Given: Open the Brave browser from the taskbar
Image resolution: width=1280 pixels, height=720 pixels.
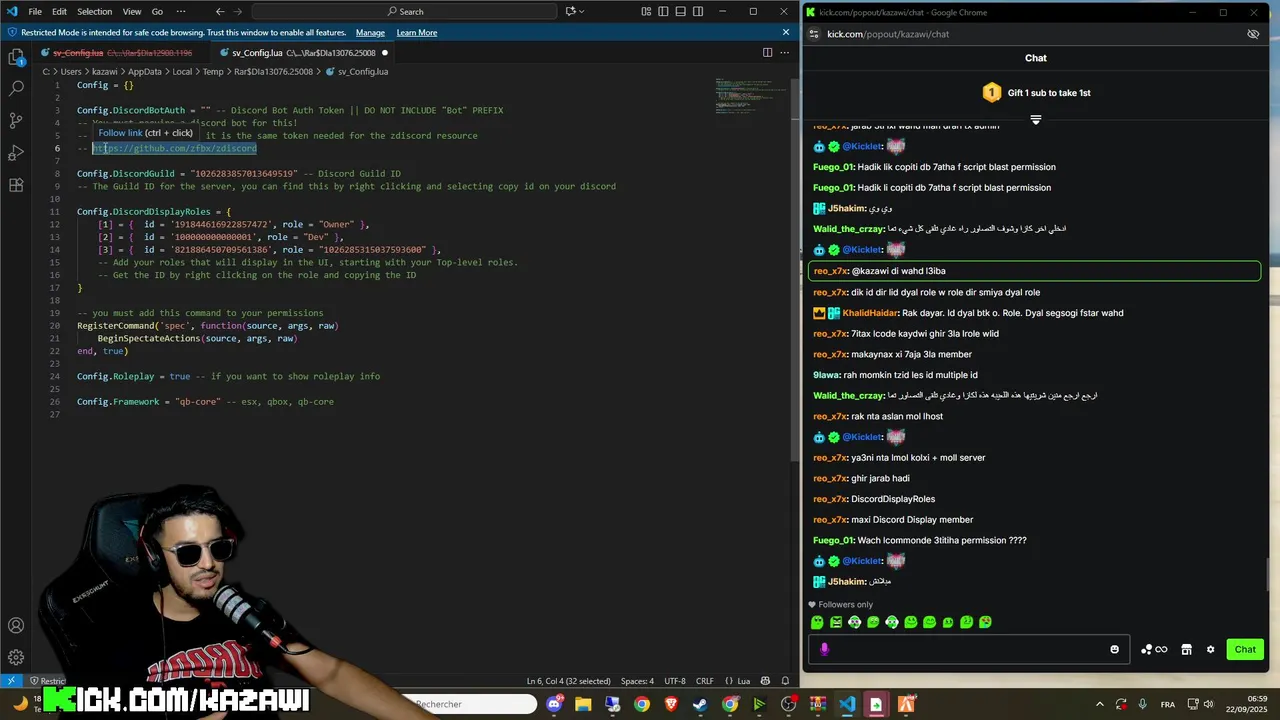Looking at the screenshot, I should 671,704.
